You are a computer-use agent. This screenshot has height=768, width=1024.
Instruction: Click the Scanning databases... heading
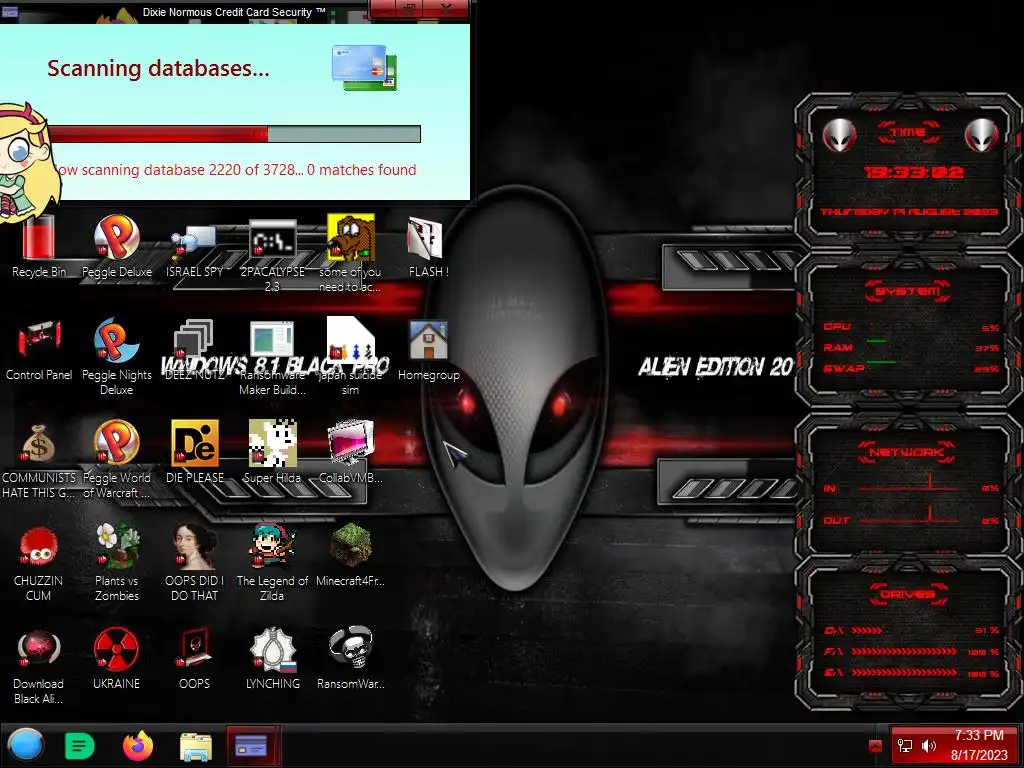pyautogui.click(x=158, y=69)
